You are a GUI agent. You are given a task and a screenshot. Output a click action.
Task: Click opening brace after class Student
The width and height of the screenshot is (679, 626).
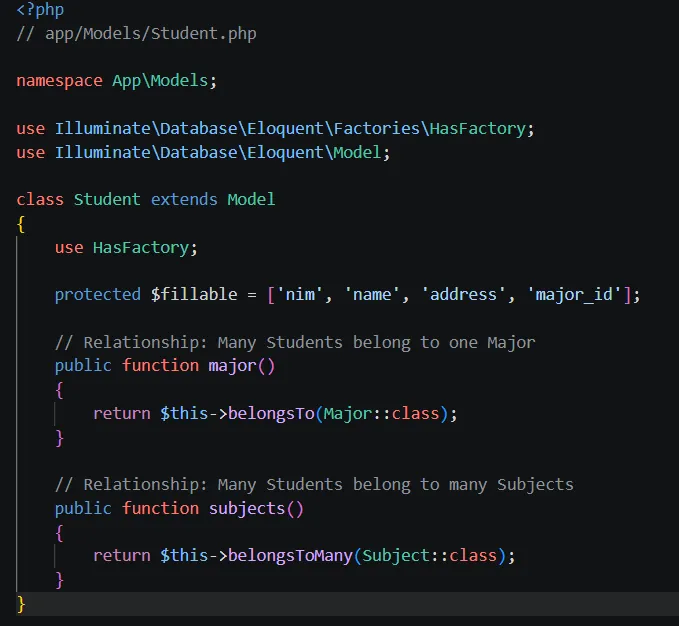pos(21,224)
